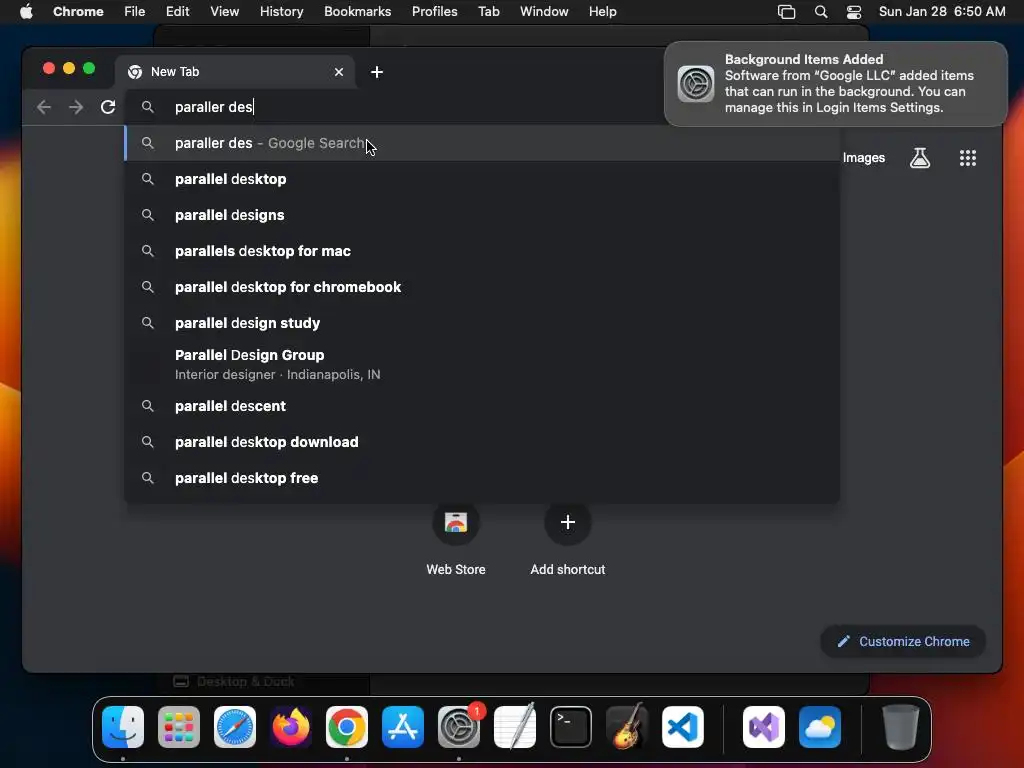The height and width of the screenshot is (768, 1024).
Task: Open Visual Studio Code from the dock
Action: point(682,727)
